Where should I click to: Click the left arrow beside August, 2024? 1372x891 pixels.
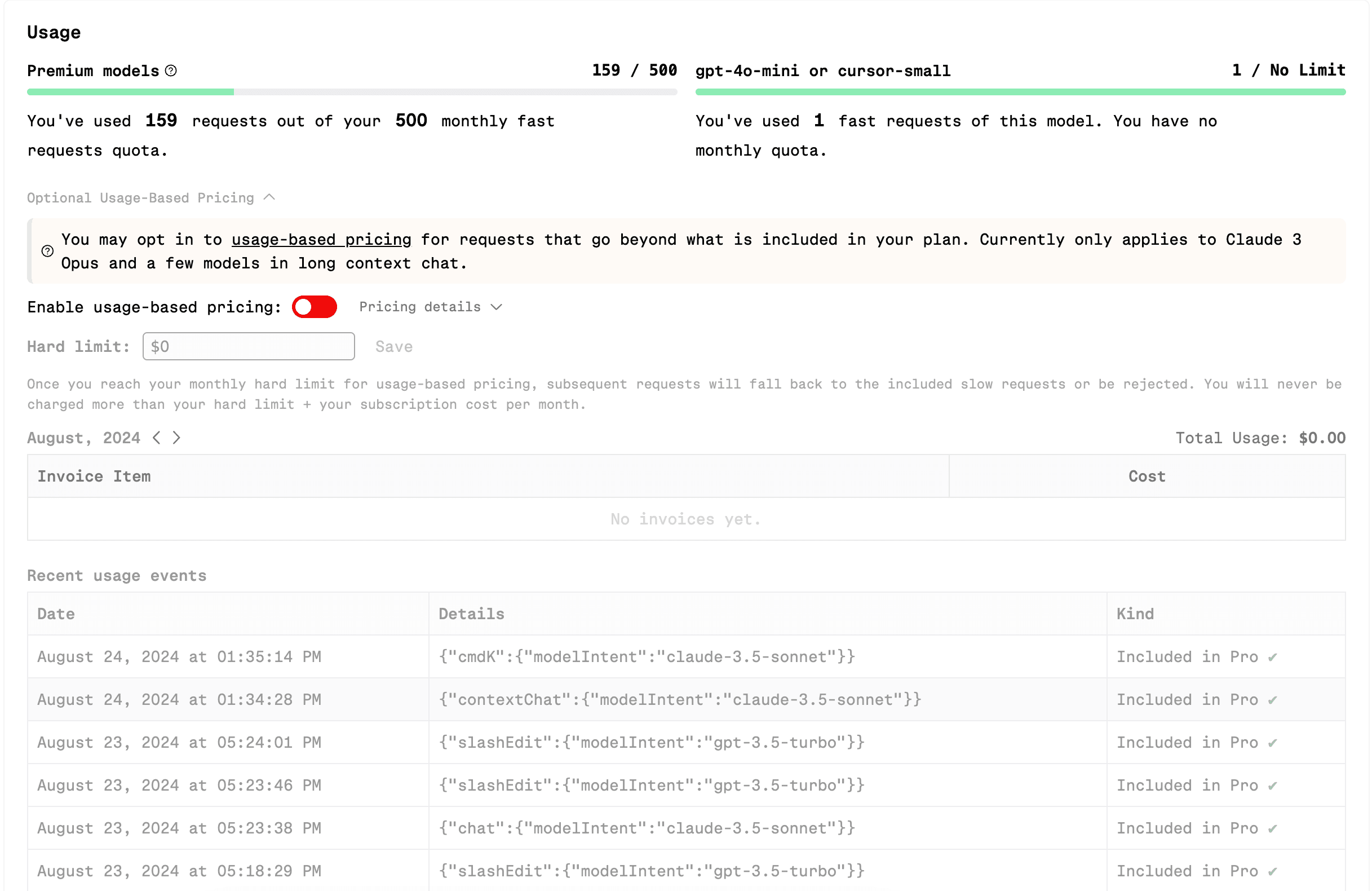click(157, 438)
